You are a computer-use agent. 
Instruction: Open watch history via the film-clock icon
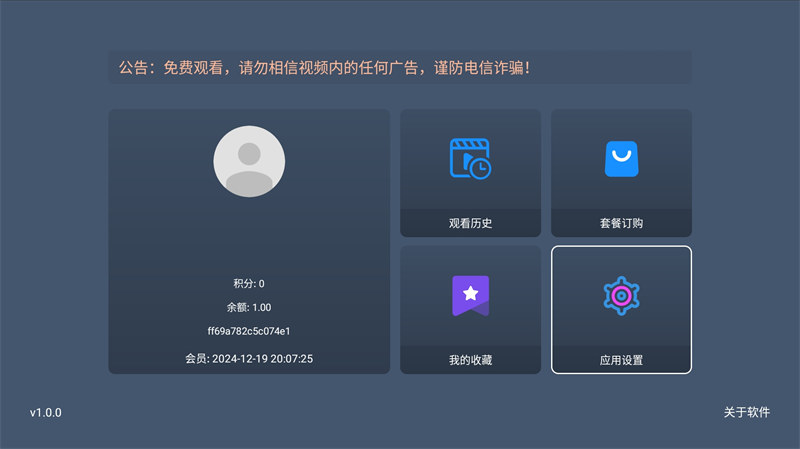470,158
